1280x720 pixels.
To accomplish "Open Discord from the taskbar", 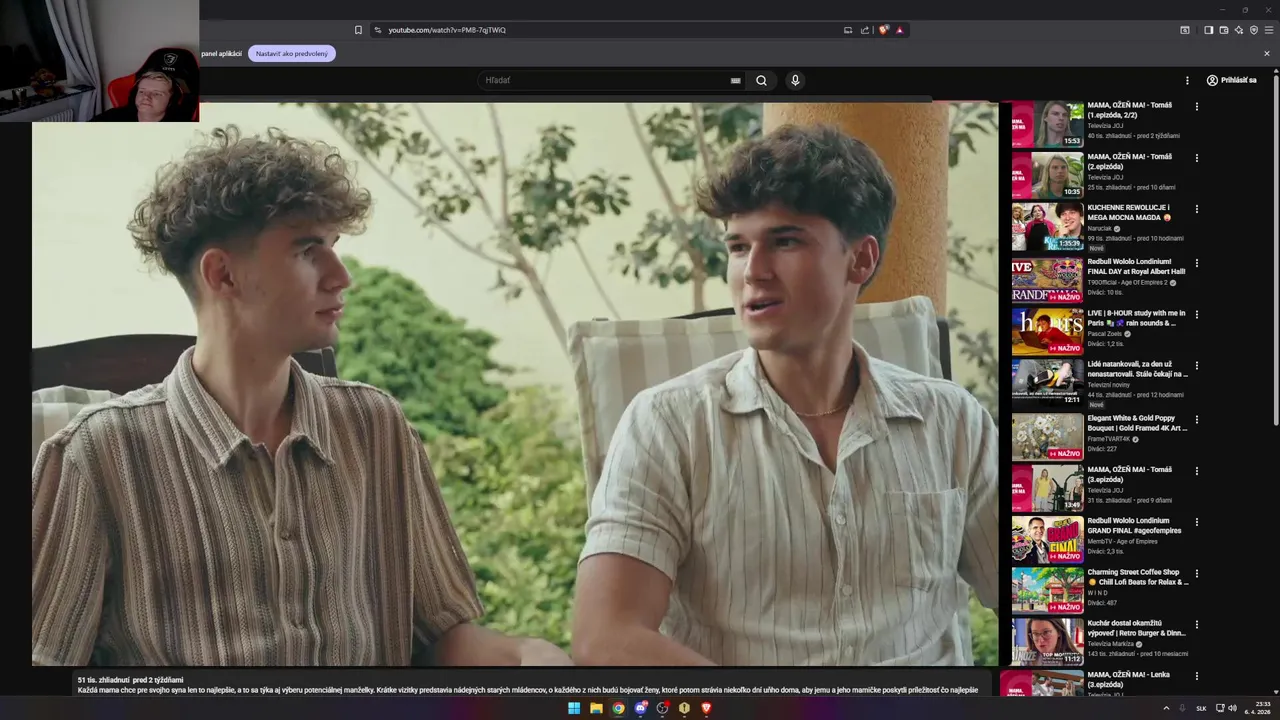I will (x=640, y=708).
